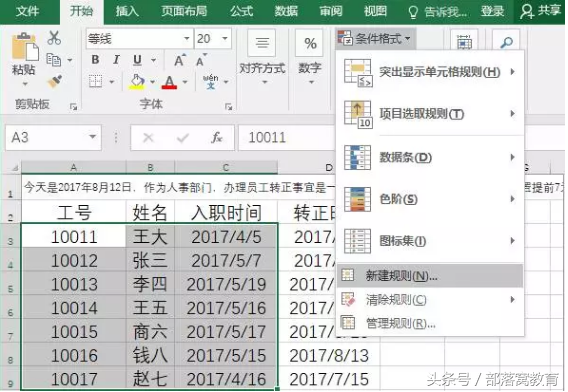Click the Copy icon in clipboard group

tap(54, 60)
